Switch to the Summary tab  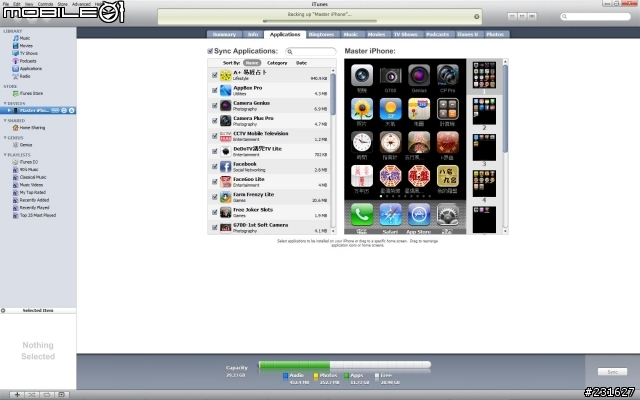(224, 35)
